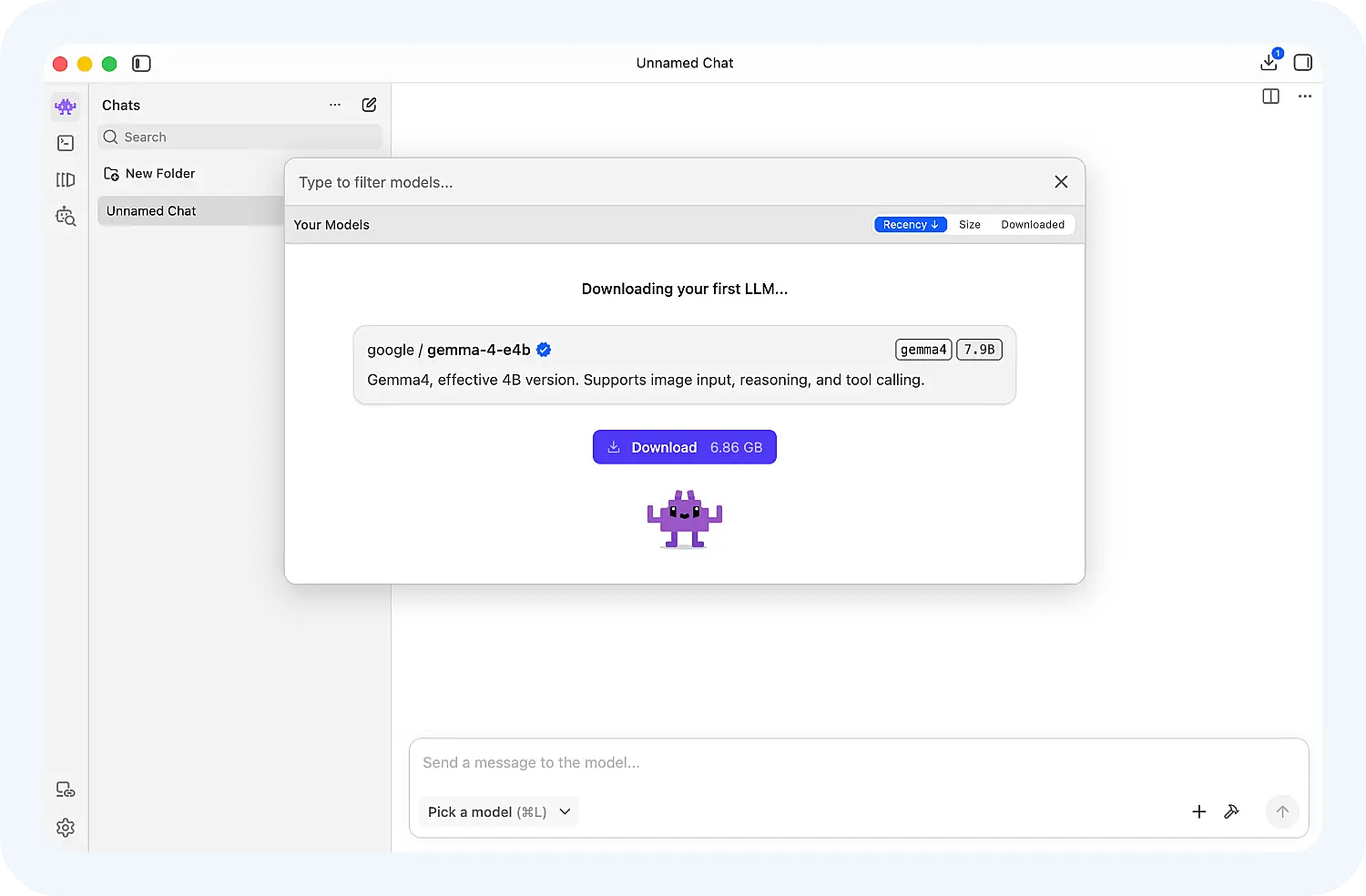Toggle the right sidebar panel icon
This screenshot has height=896, width=1366.
point(1303,63)
